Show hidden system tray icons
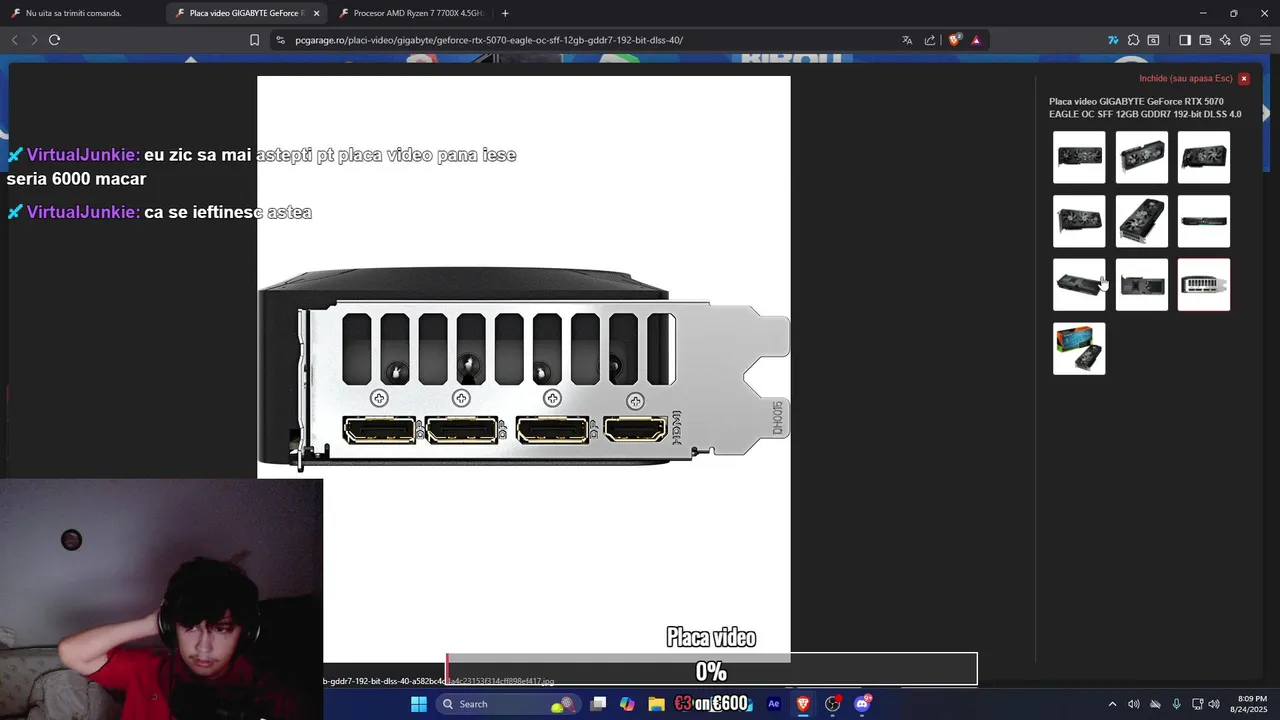Screen dimensions: 1280x720 point(1112,704)
